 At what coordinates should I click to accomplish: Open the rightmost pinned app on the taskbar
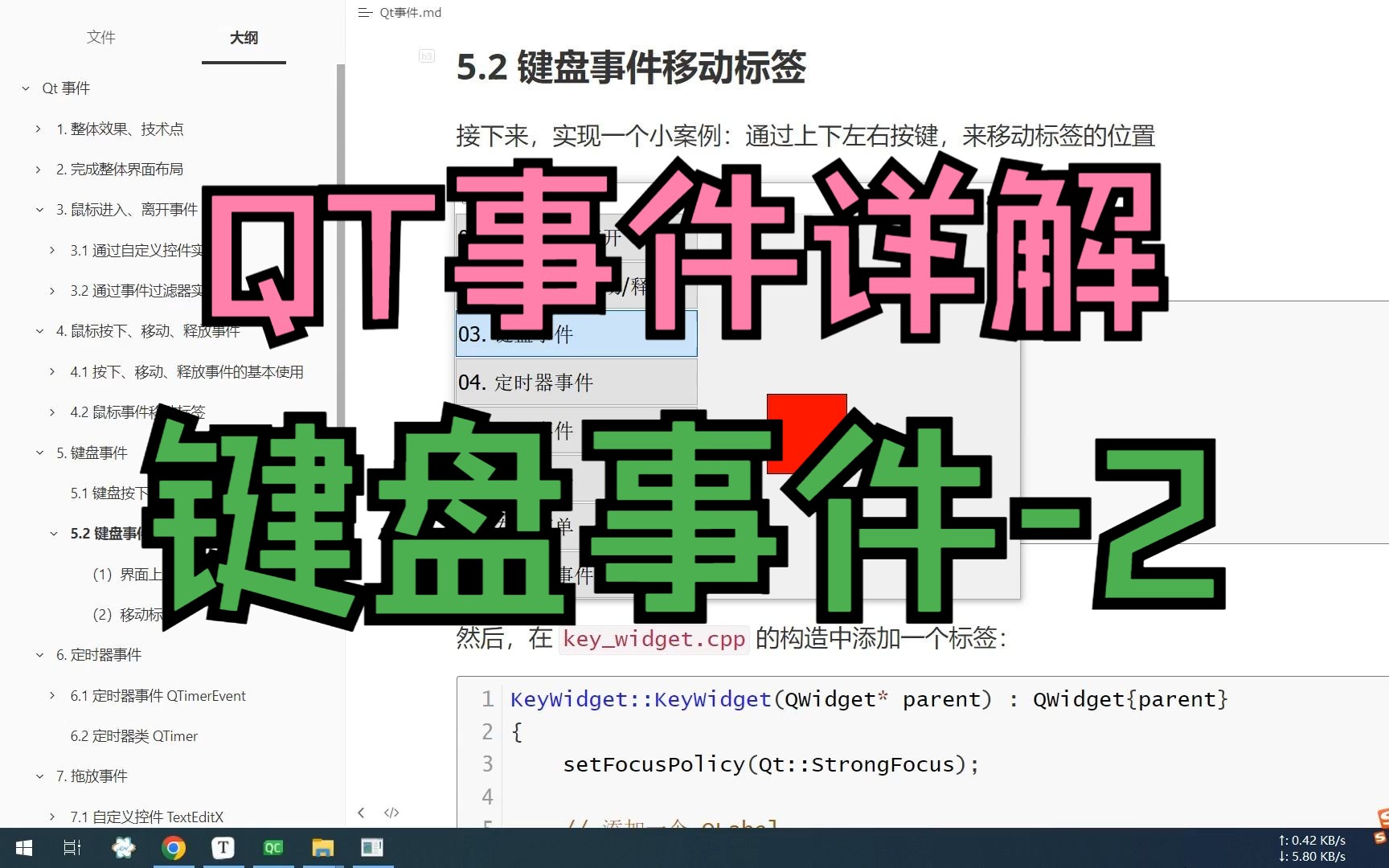[373, 848]
